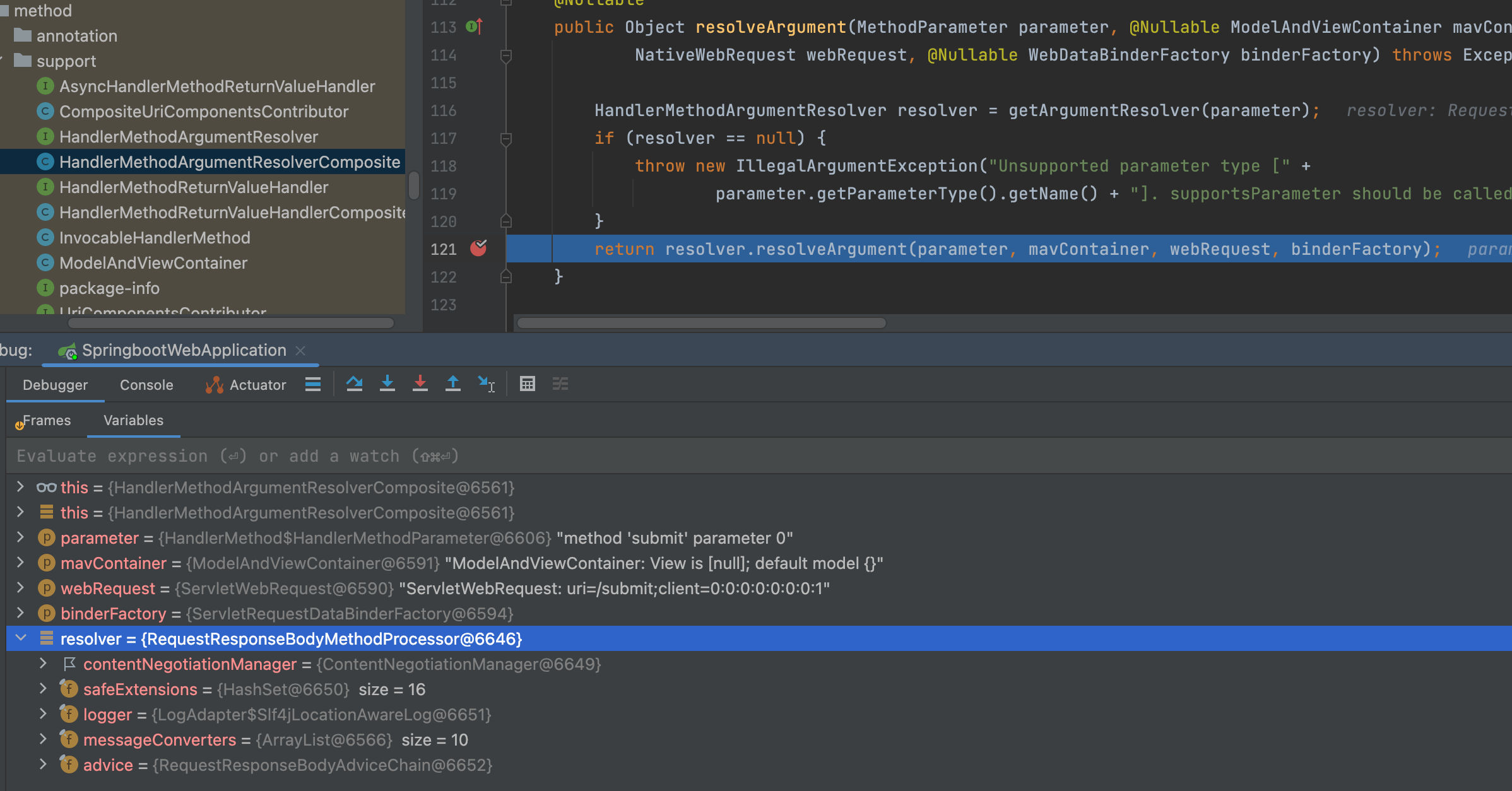Select HandlerMethodReturnValueHandler in project tree
Viewport: 1512px width, 791px height.
click(x=193, y=187)
